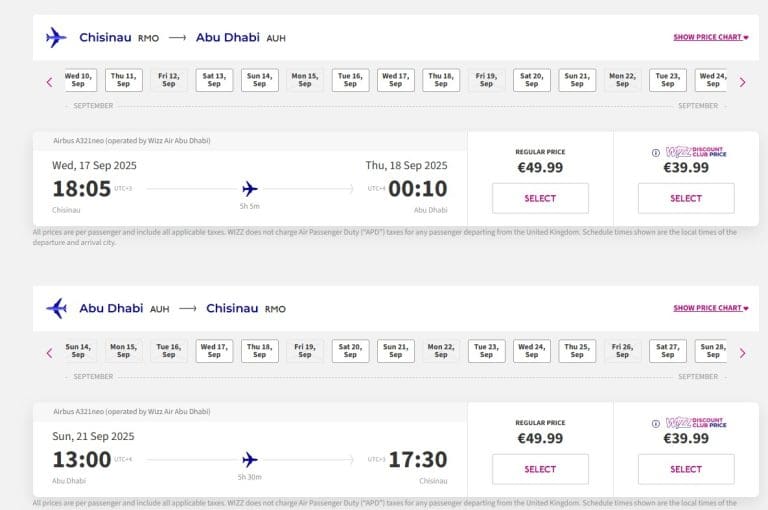The width and height of the screenshot is (768, 510).
Task: Select the Thu 25 Sep return date tab
Action: tap(577, 351)
